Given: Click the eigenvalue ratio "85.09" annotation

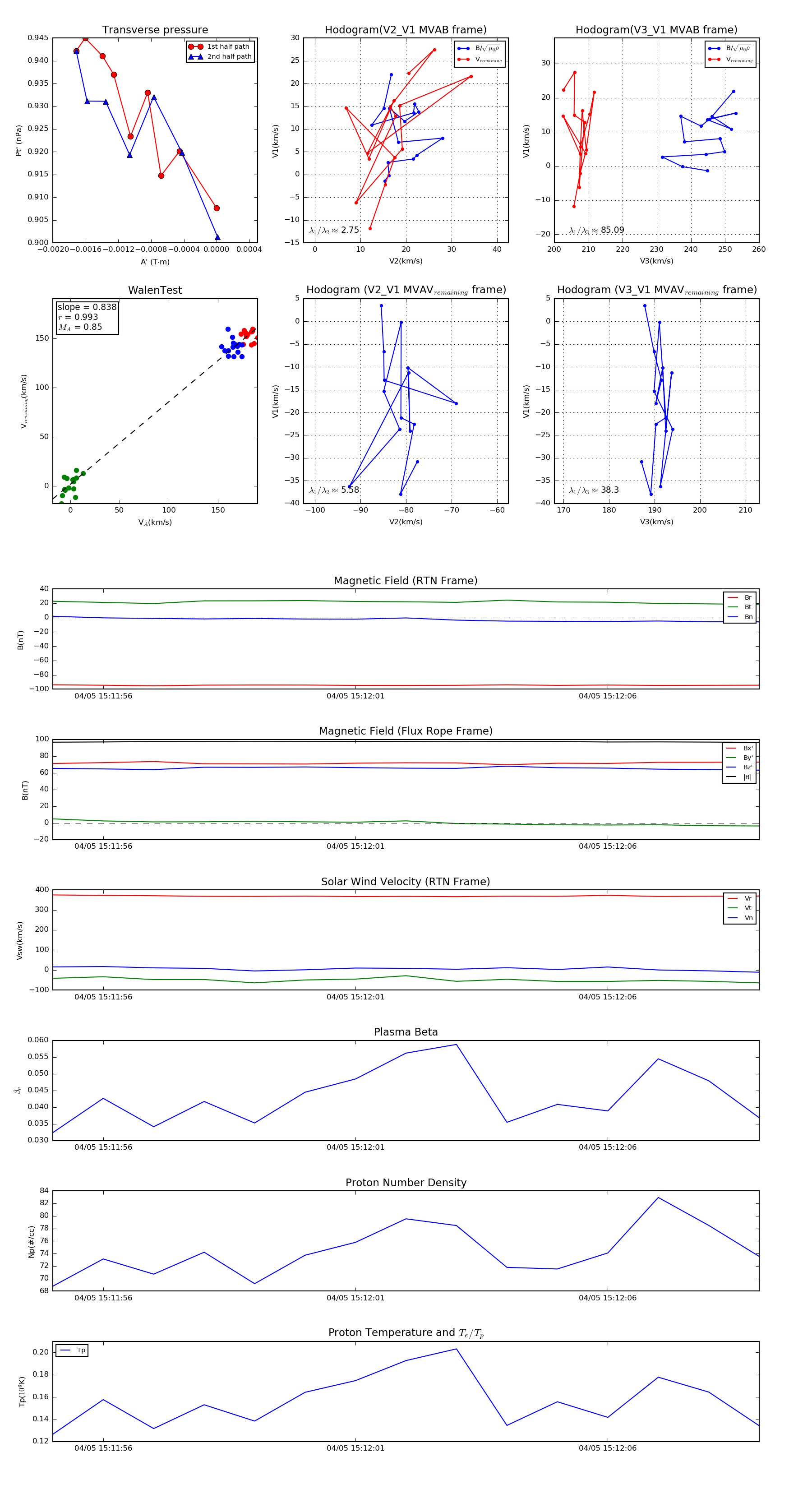Looking at the screenshot, I should [x=596, y=230].
